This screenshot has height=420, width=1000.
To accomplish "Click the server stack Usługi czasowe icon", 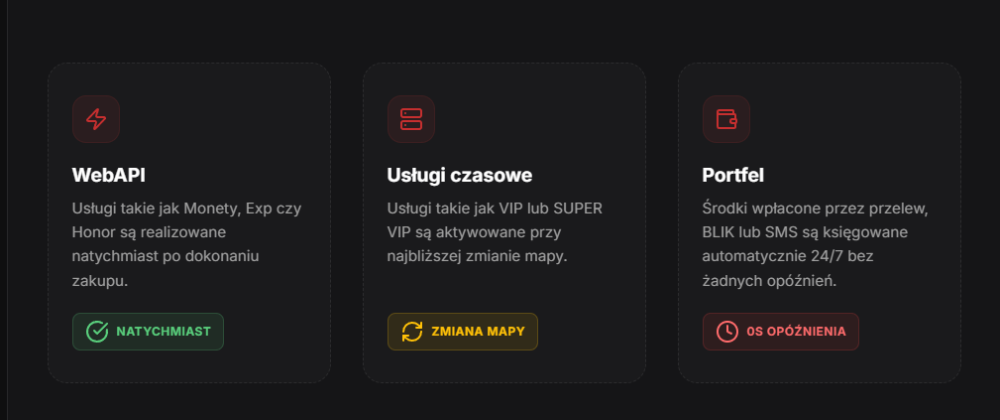I will click(x=411, y=119).
